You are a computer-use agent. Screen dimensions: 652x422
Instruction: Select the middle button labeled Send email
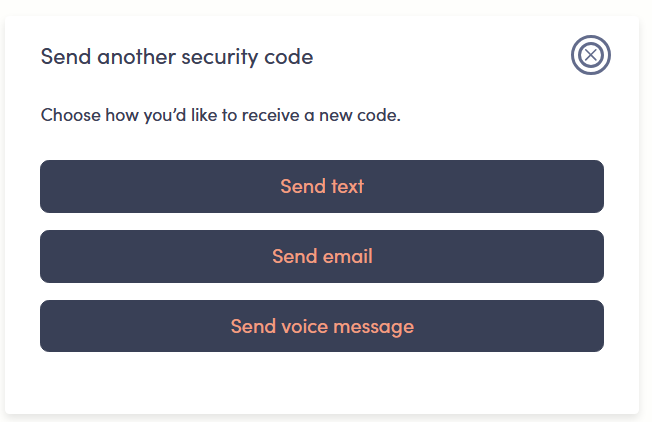coord(322,256)
